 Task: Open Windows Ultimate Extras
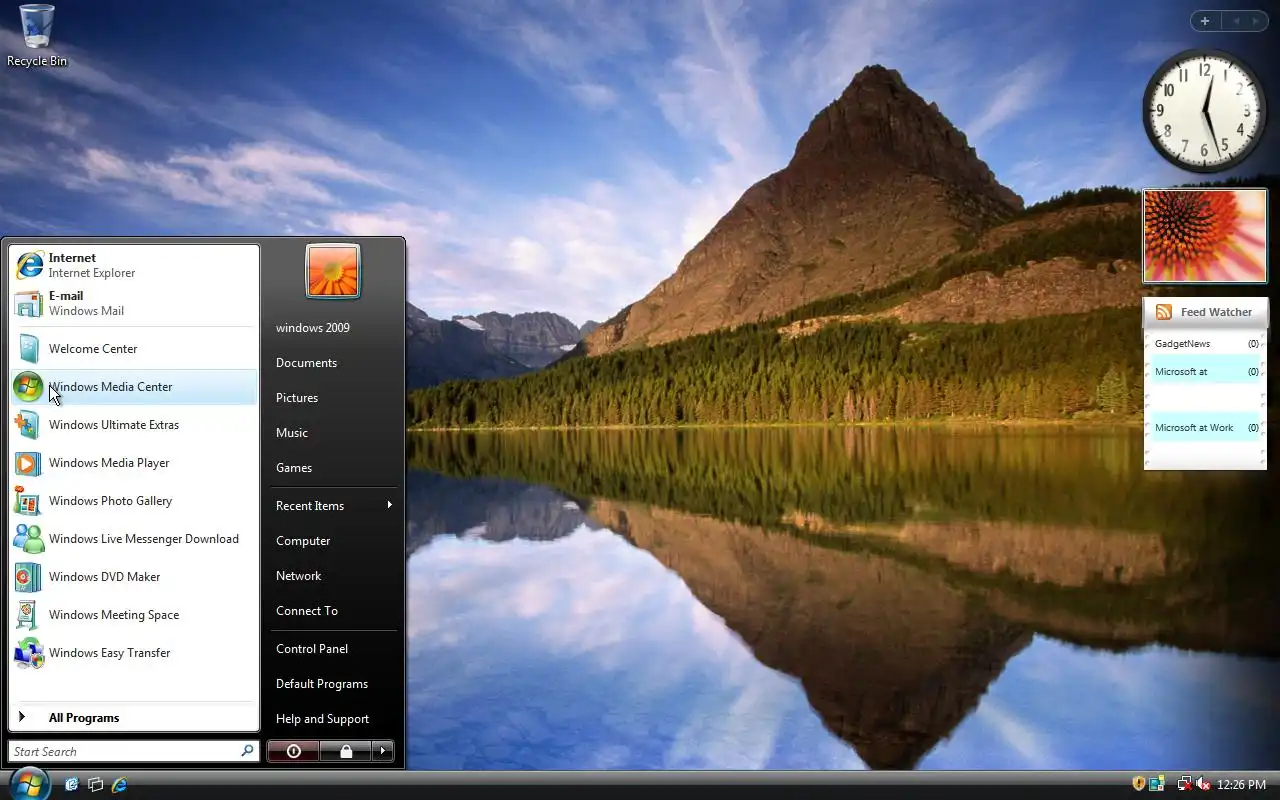pos(134,425)
